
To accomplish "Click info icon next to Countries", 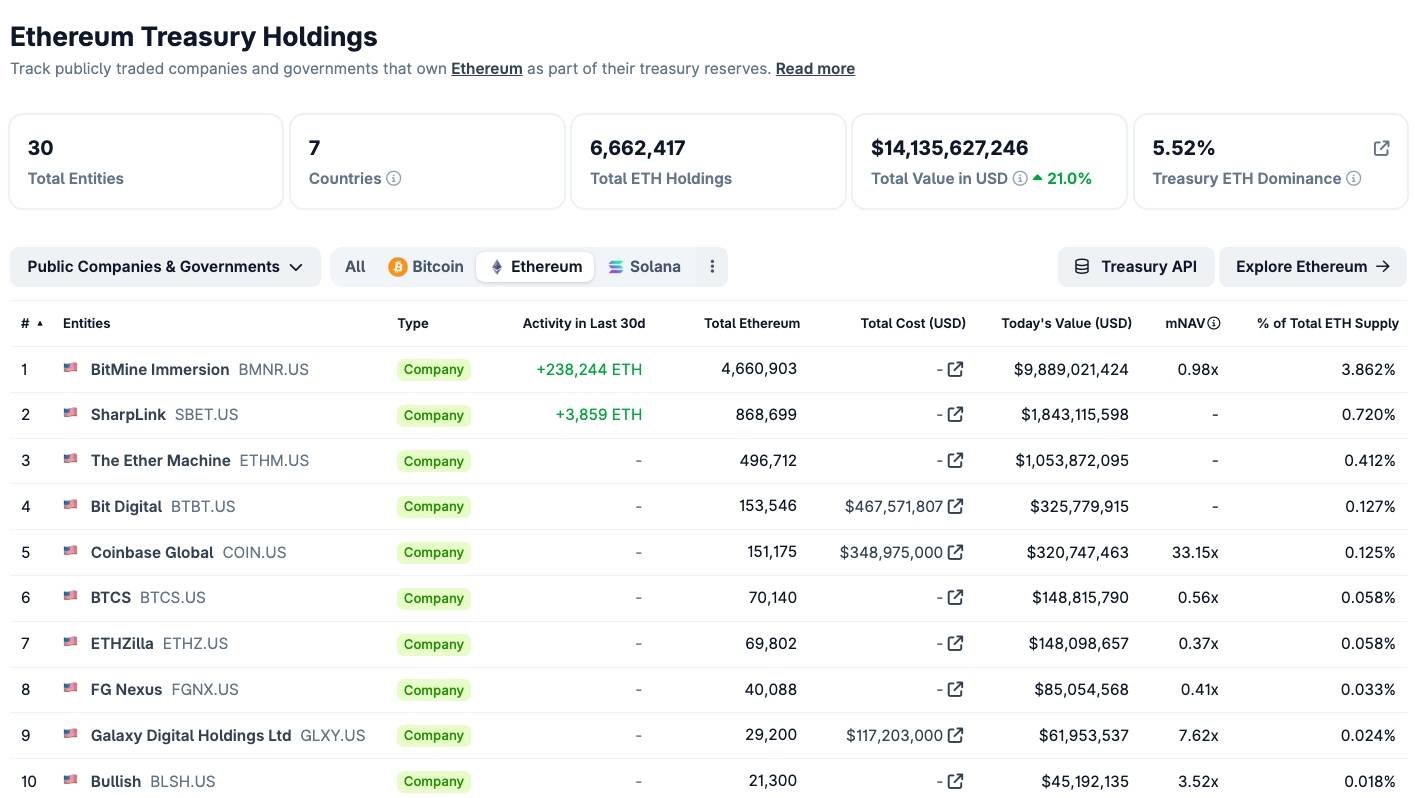I will 394,179.
